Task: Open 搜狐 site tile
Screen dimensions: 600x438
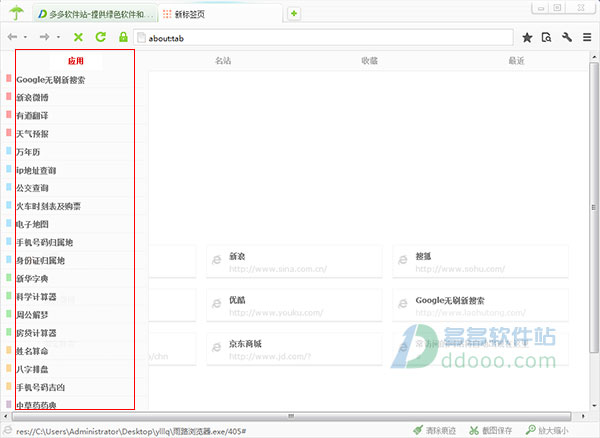Action: point(480,262)
